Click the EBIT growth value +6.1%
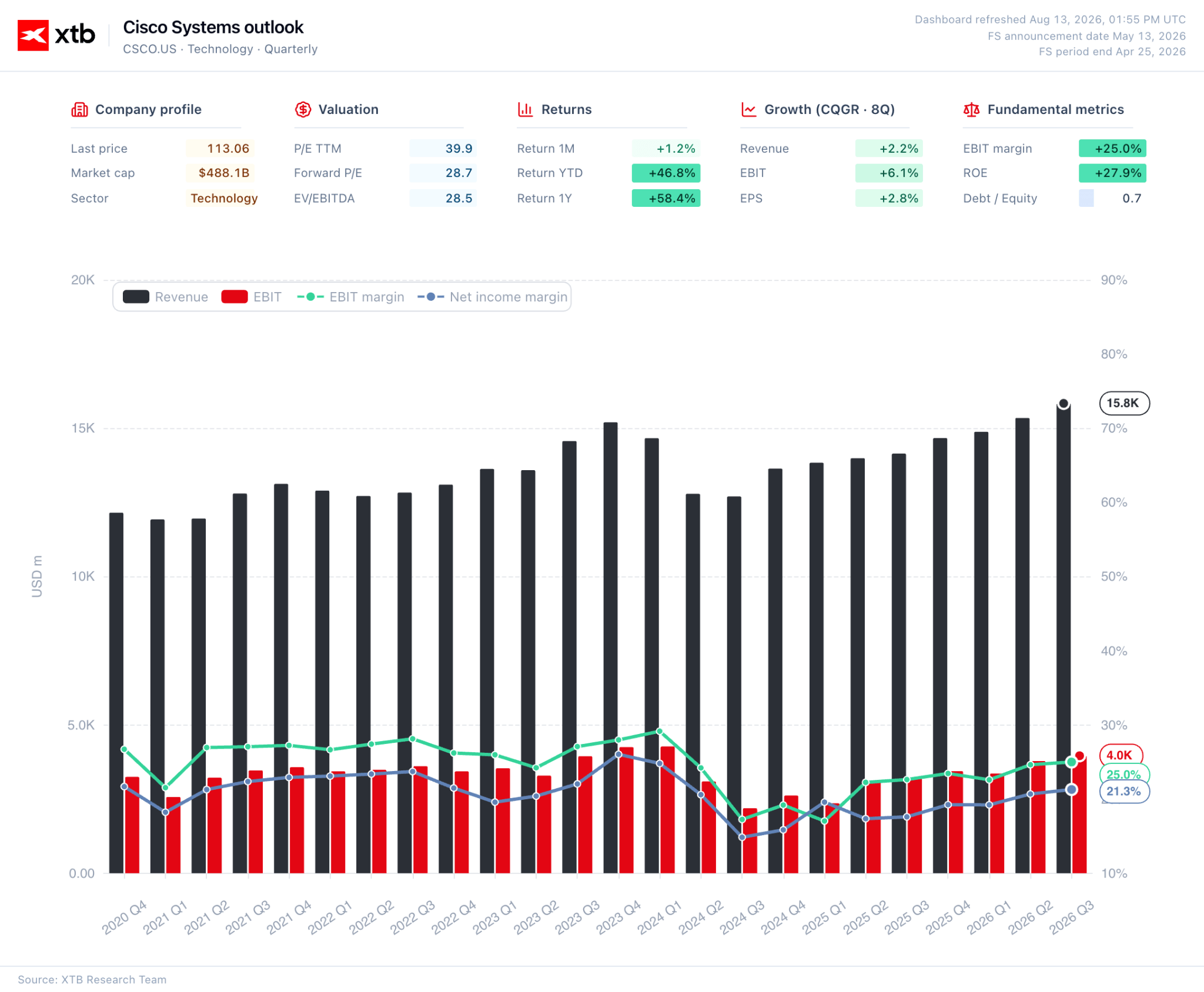 coord(899,173)
